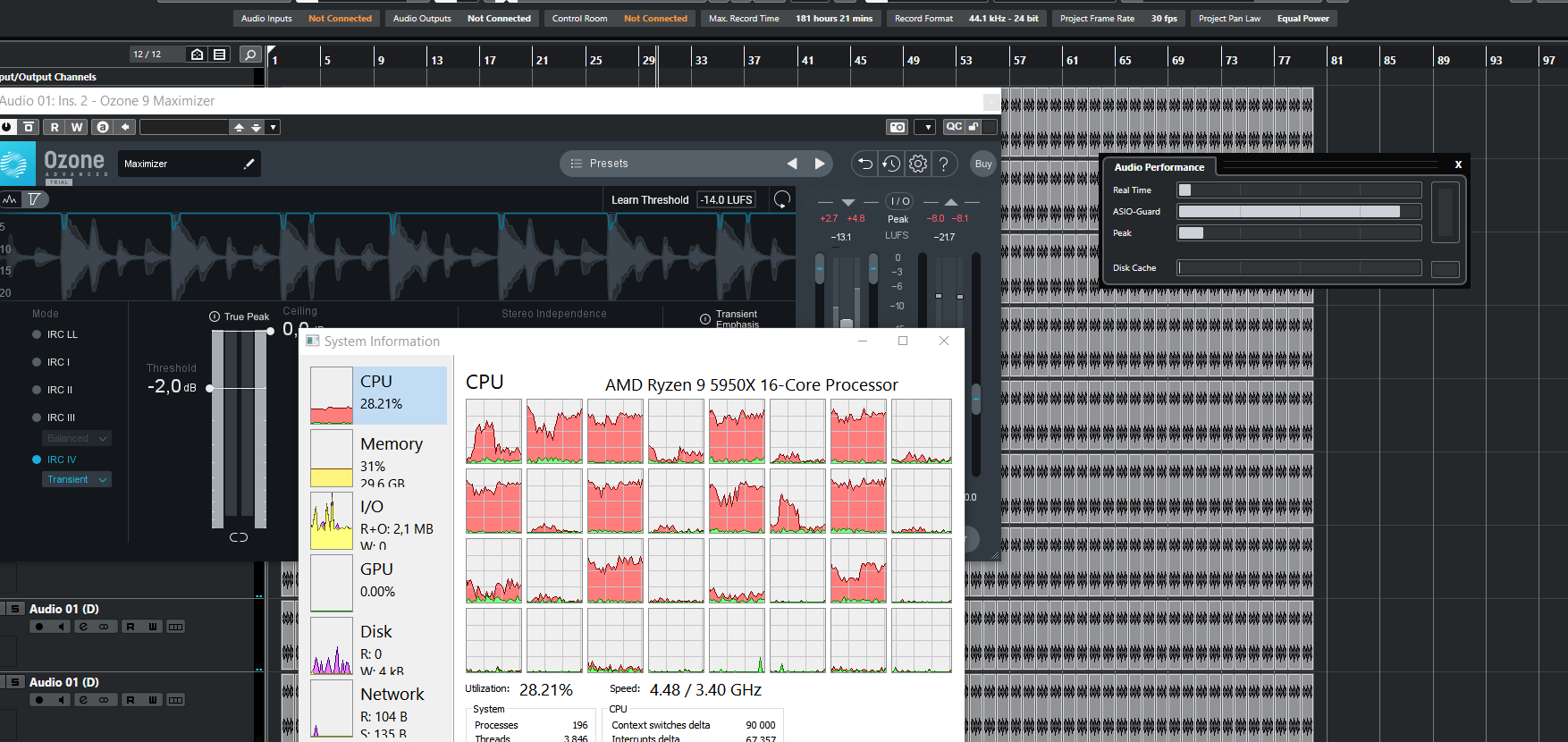Click the I/O button above meters
This screenshot has width=1568, height=742.
pyautogui.click(x=899, y=201)
